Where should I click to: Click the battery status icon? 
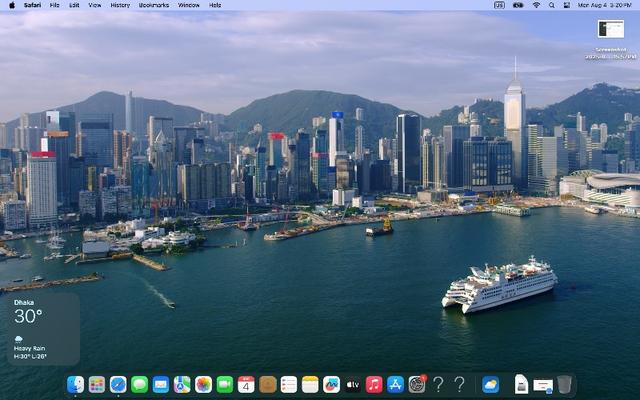(x=518, y=5)
